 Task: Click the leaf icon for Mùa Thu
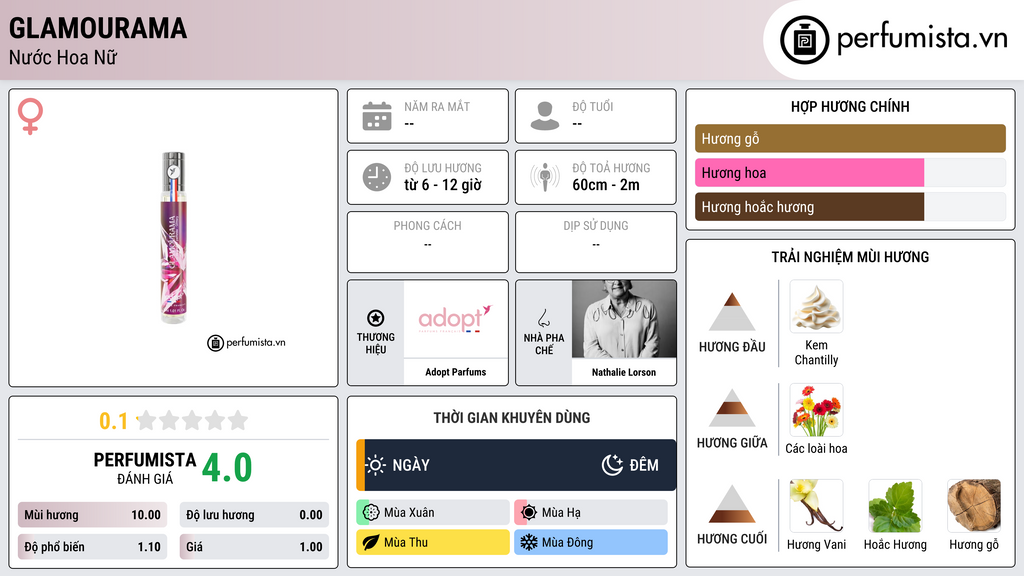pos(371,542)
